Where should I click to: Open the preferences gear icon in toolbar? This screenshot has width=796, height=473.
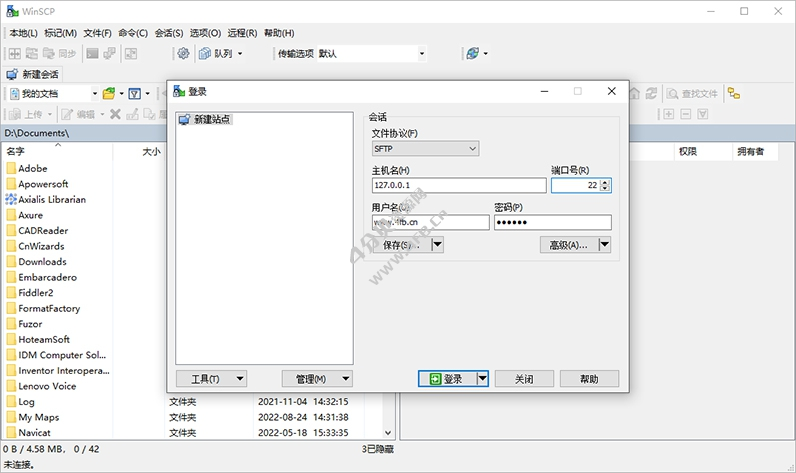click(183, 53)
